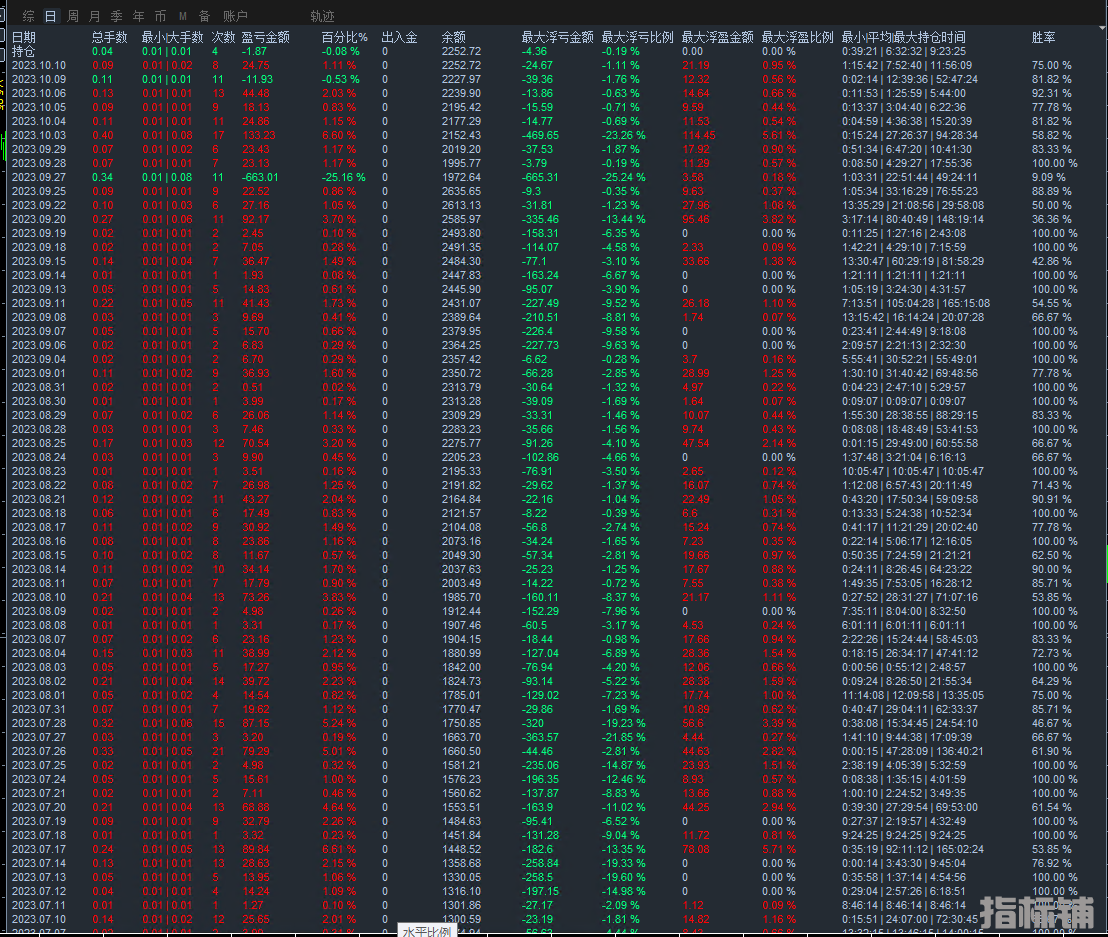This screenshot has height=937, width=1108.
Task: Open the 季 quarterly tab
Action: (x=117, y=16)
